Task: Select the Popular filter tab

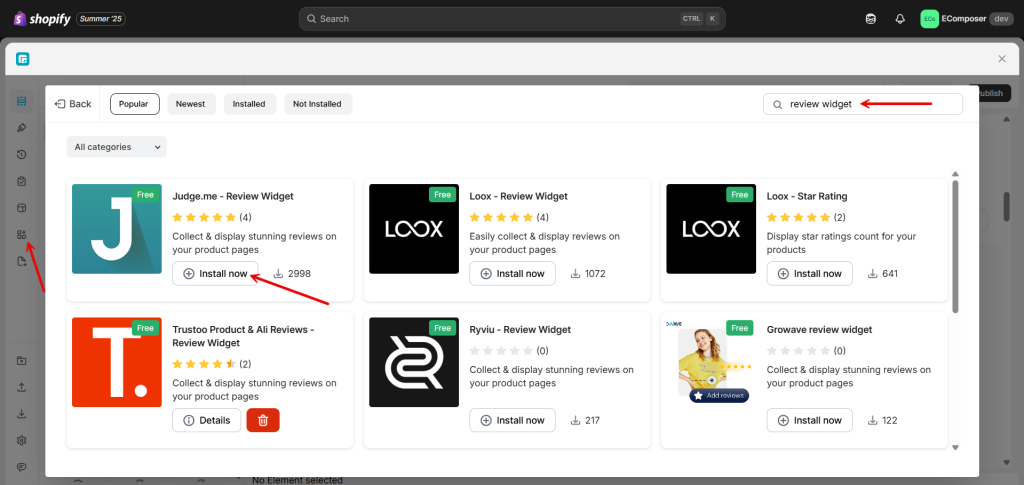Action: click(x=135, y=104)
